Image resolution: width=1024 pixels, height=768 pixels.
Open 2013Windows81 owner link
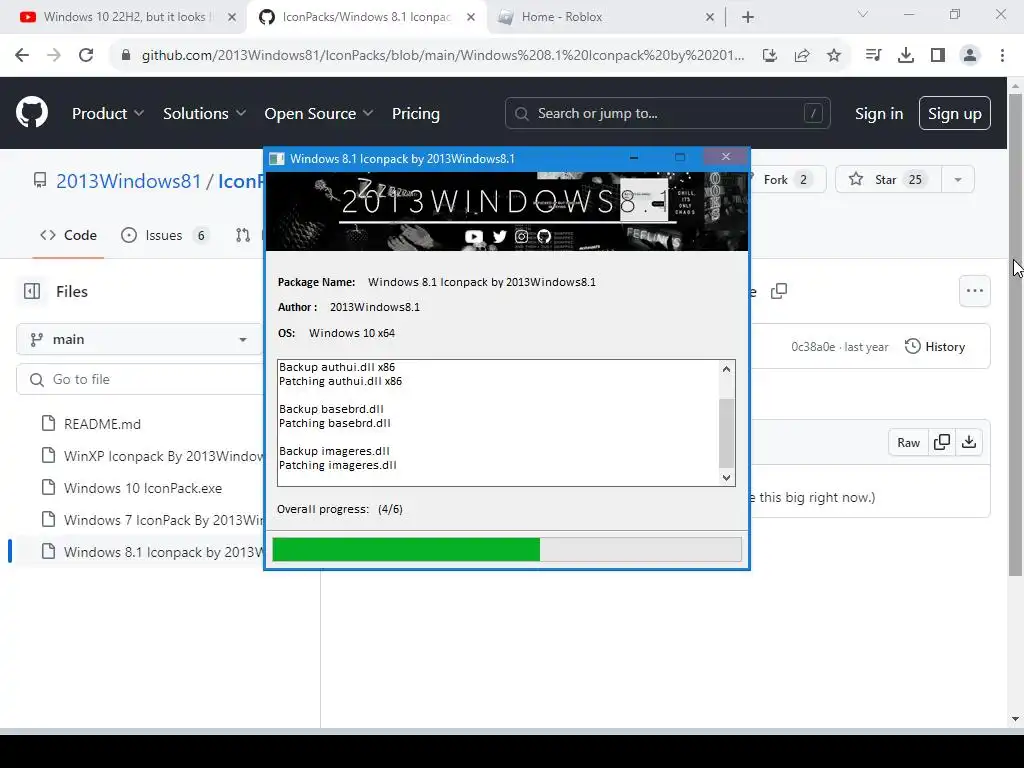(x=129, y=181)
